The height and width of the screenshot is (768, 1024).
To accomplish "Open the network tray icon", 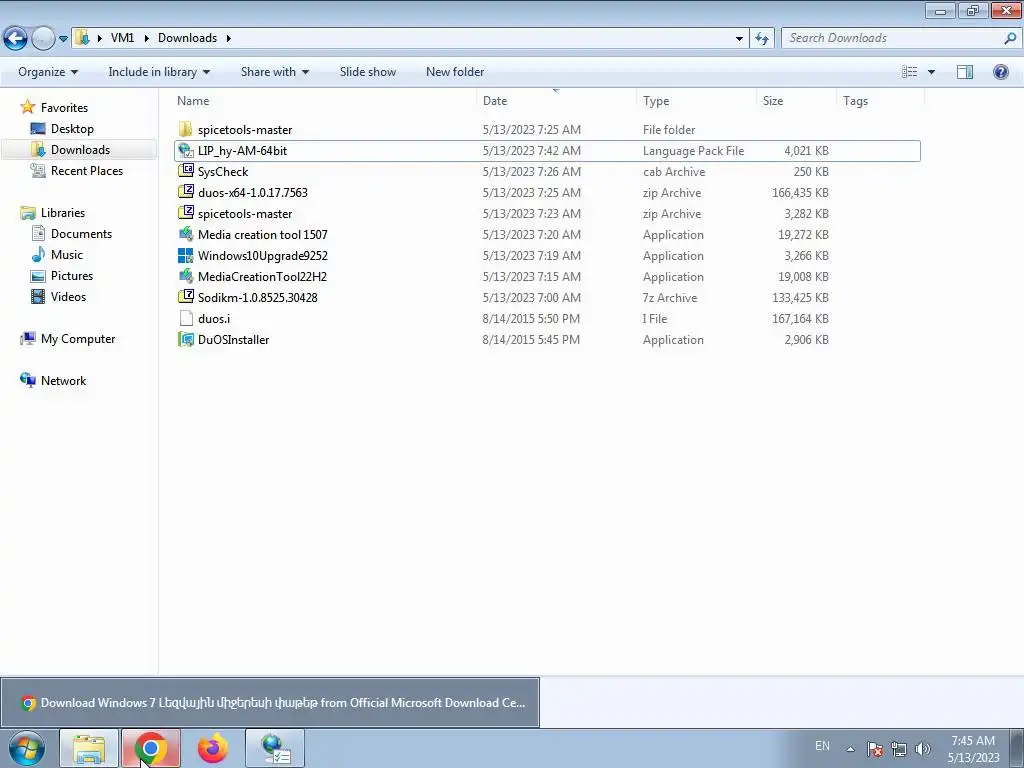I will click(899, 748).
